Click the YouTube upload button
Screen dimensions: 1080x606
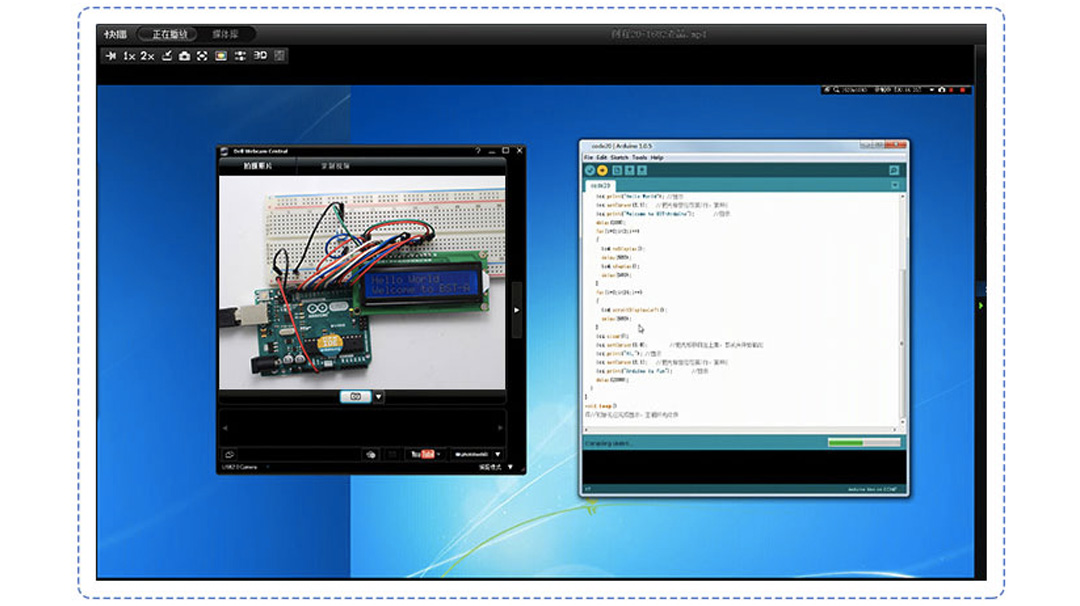(x=422, y=454)
